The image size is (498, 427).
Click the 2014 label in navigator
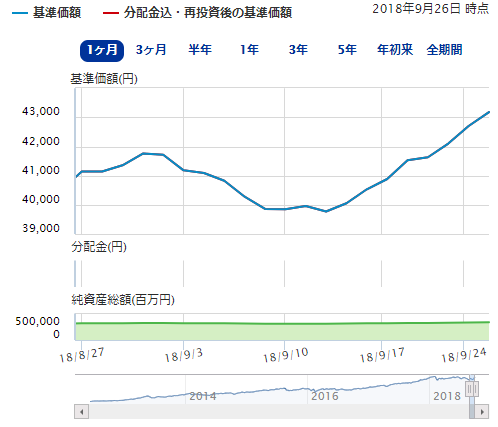(203, 396)
